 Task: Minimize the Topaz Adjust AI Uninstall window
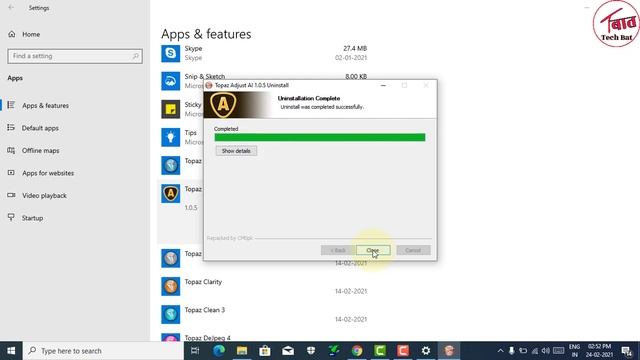coord(383,85)
